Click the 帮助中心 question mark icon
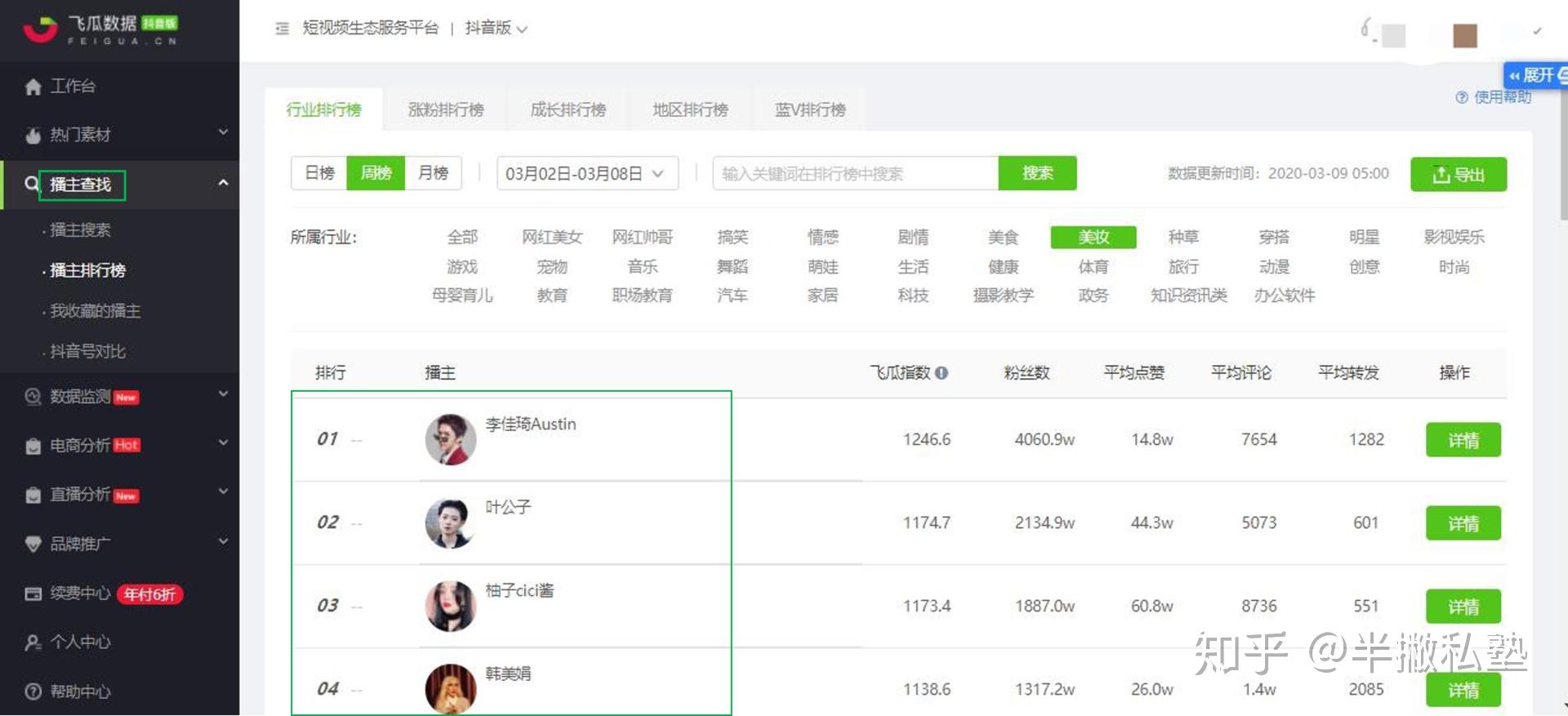Viewport: 1568px width, 716px height. [33, 692]
